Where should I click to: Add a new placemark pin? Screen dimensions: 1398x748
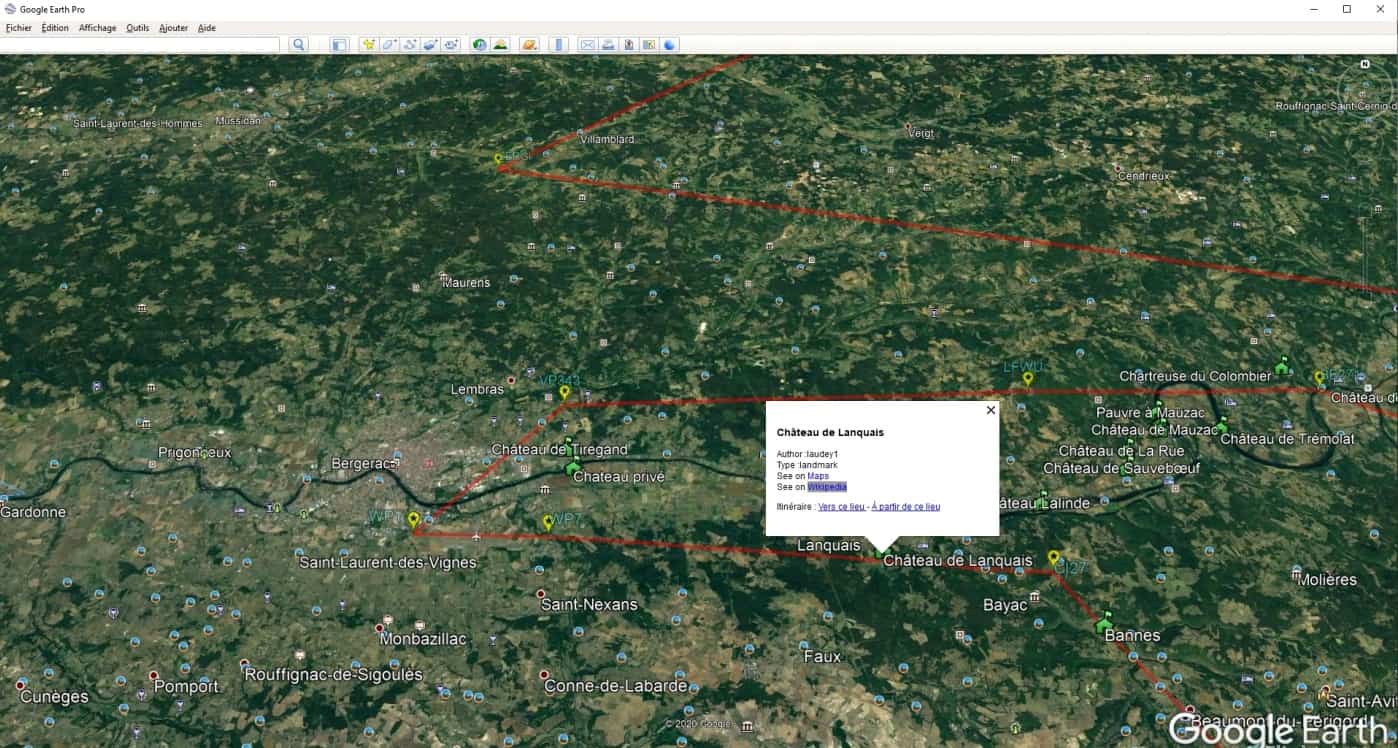tap(369, 45)
